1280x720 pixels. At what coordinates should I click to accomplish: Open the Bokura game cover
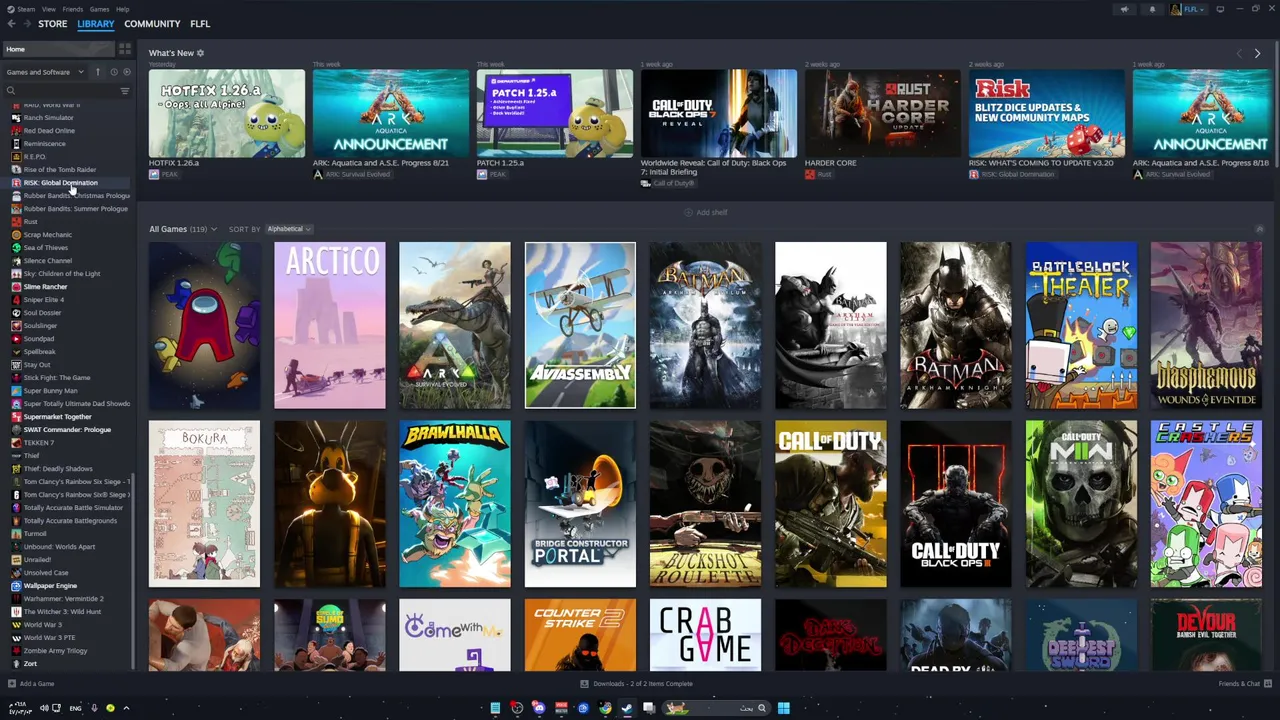pyautogui.click(x=204, y=504)
